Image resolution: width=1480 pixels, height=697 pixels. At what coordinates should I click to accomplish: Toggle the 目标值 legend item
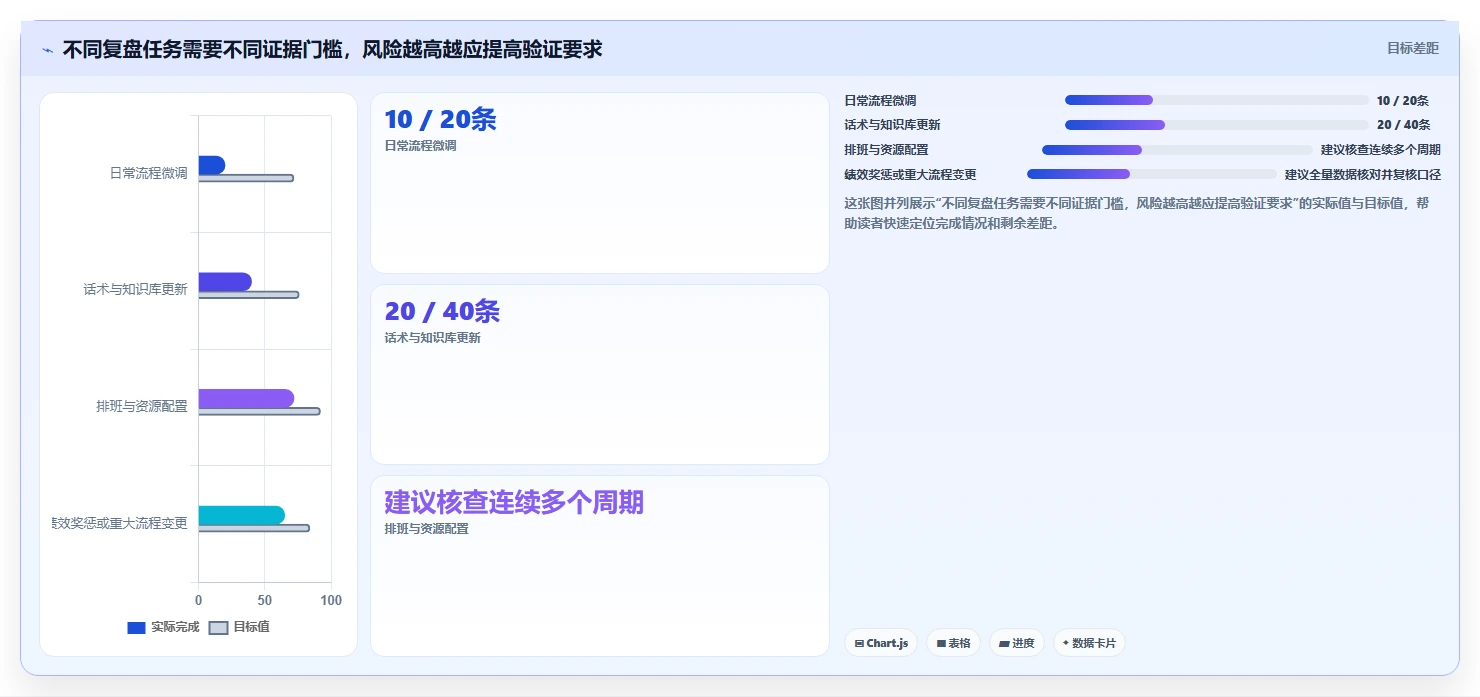tap(239, 627)
